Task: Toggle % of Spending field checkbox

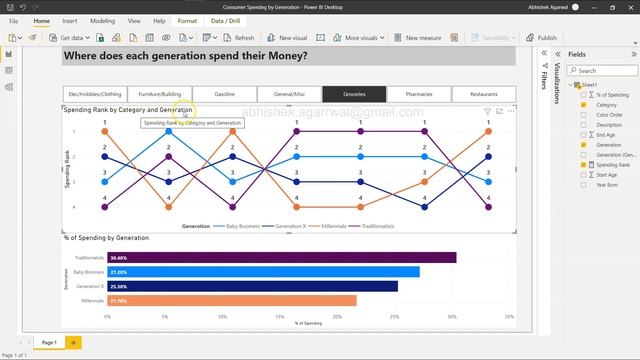Action: pyautogui.click(x=583, y=95)
